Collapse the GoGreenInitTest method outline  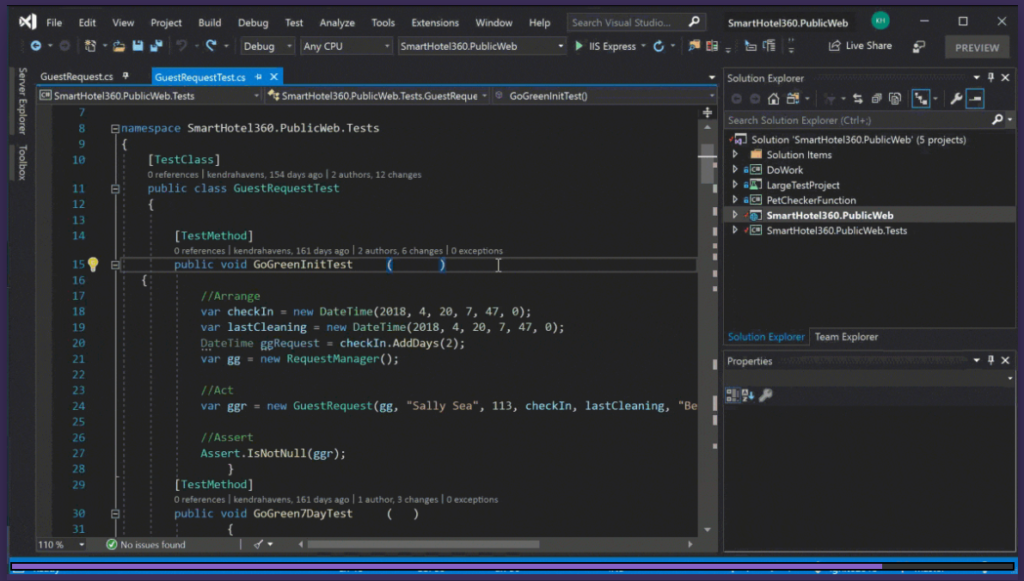pyautogui.click(x=115, y=265)
